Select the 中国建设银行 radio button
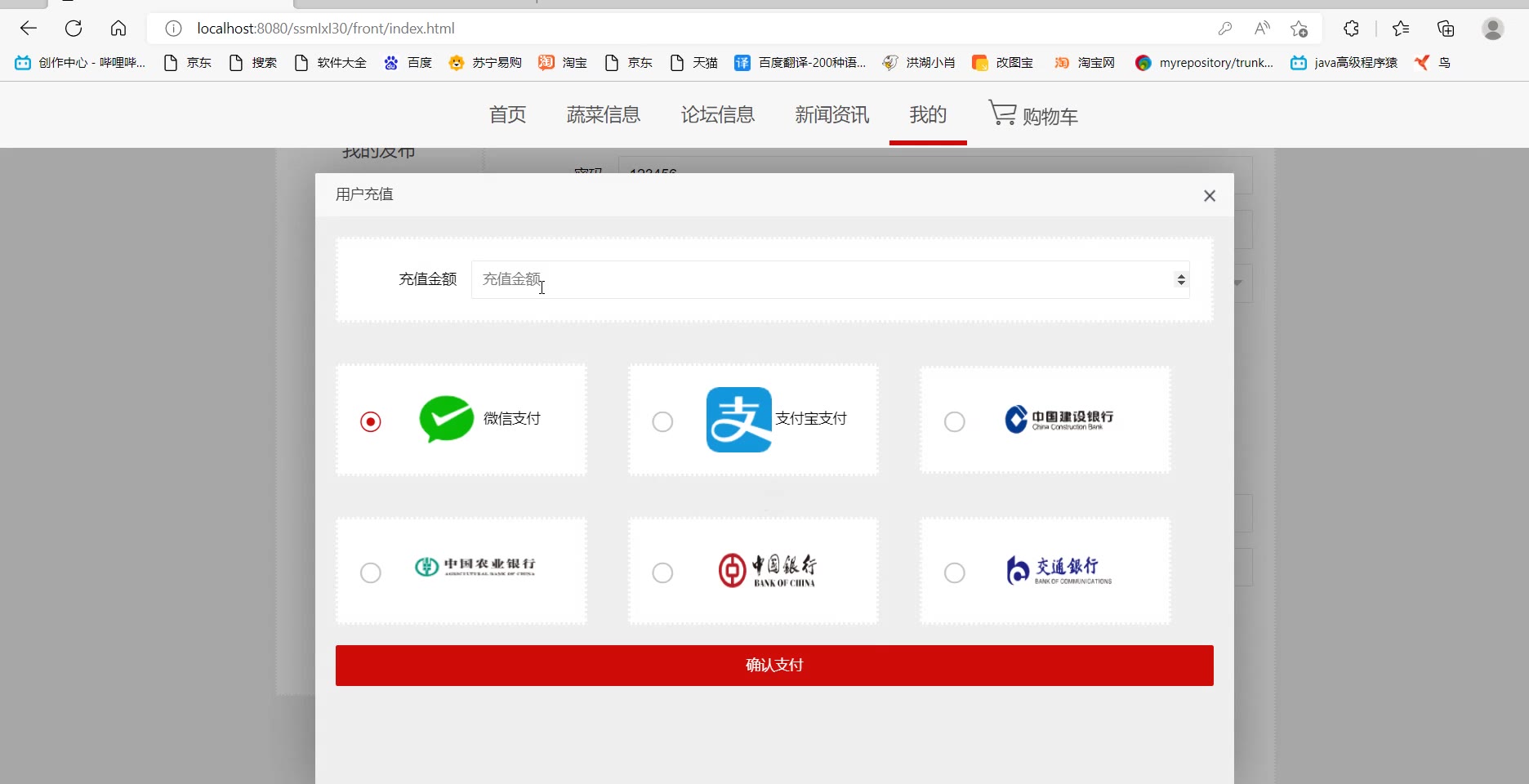 [x=954, y=421]
